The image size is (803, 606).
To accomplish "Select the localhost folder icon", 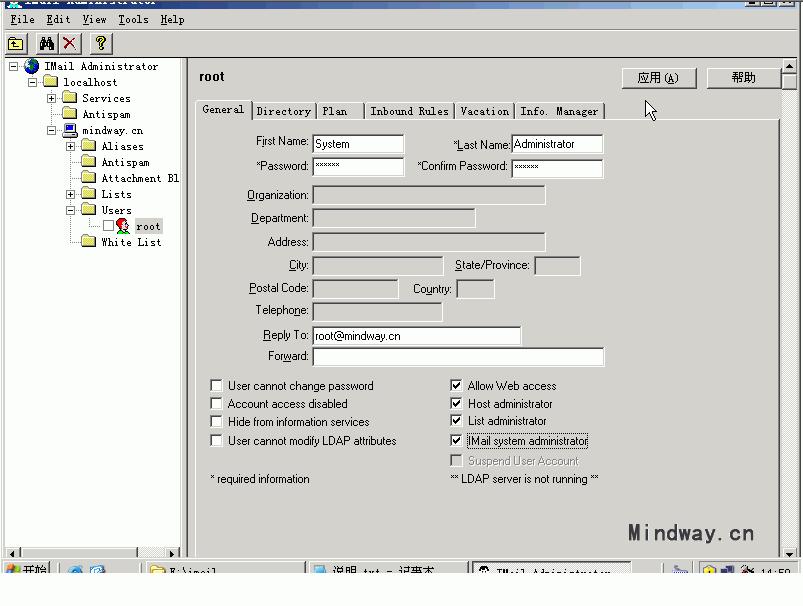I will pos(50,81).
